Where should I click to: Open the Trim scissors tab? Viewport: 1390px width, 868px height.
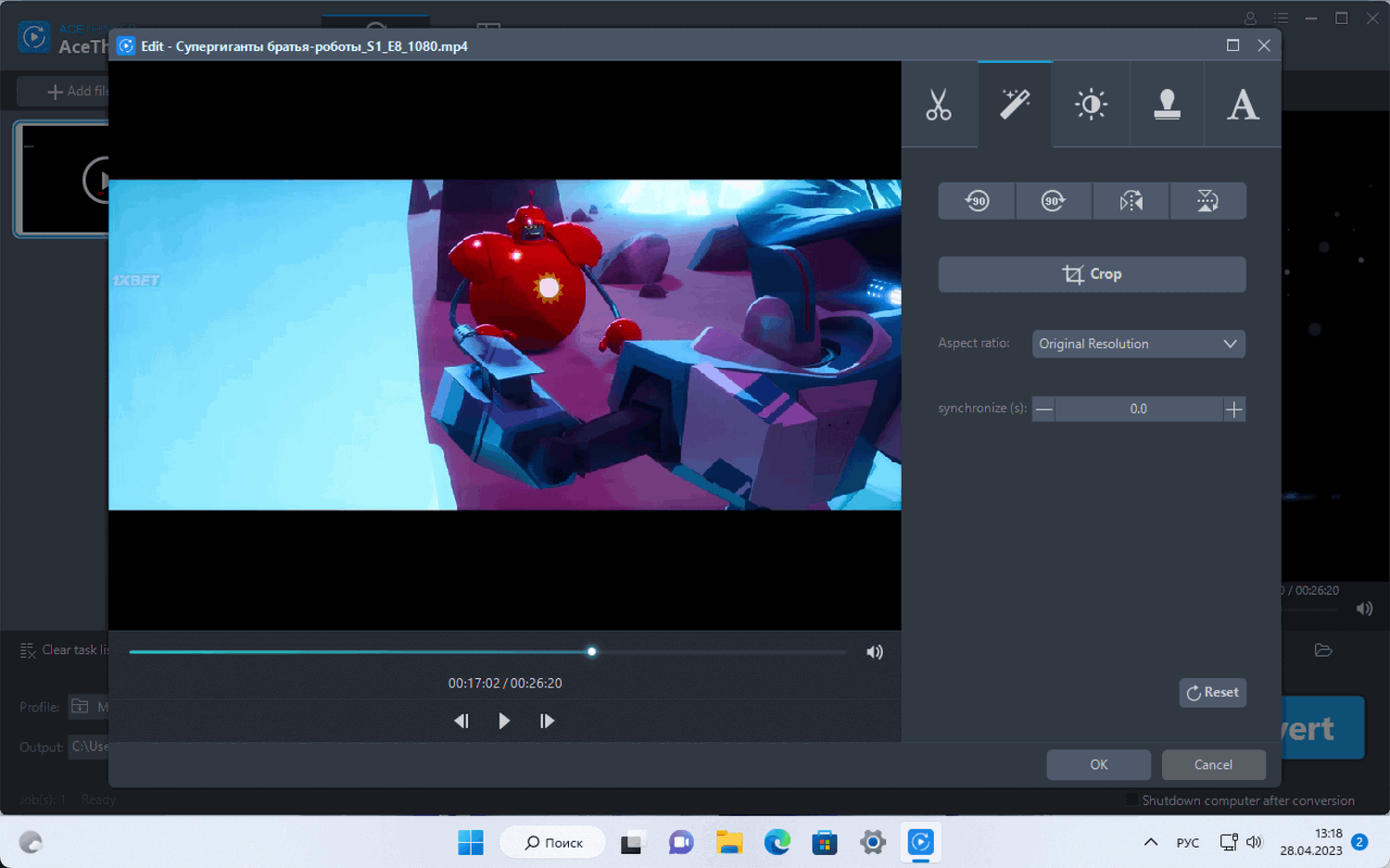tap(939, 105)
